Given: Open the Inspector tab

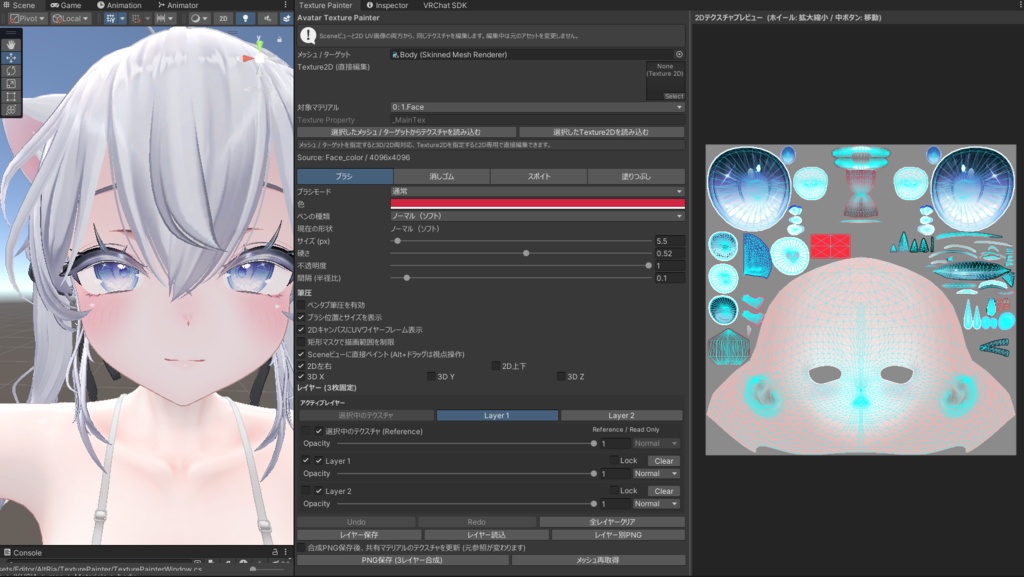Looking at the screenshot, I should click(387, 5).
